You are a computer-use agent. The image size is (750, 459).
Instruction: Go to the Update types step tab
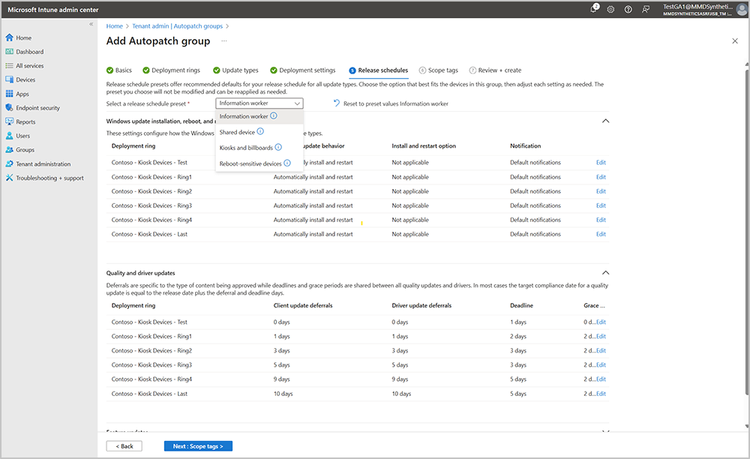(x=235, y=70)
